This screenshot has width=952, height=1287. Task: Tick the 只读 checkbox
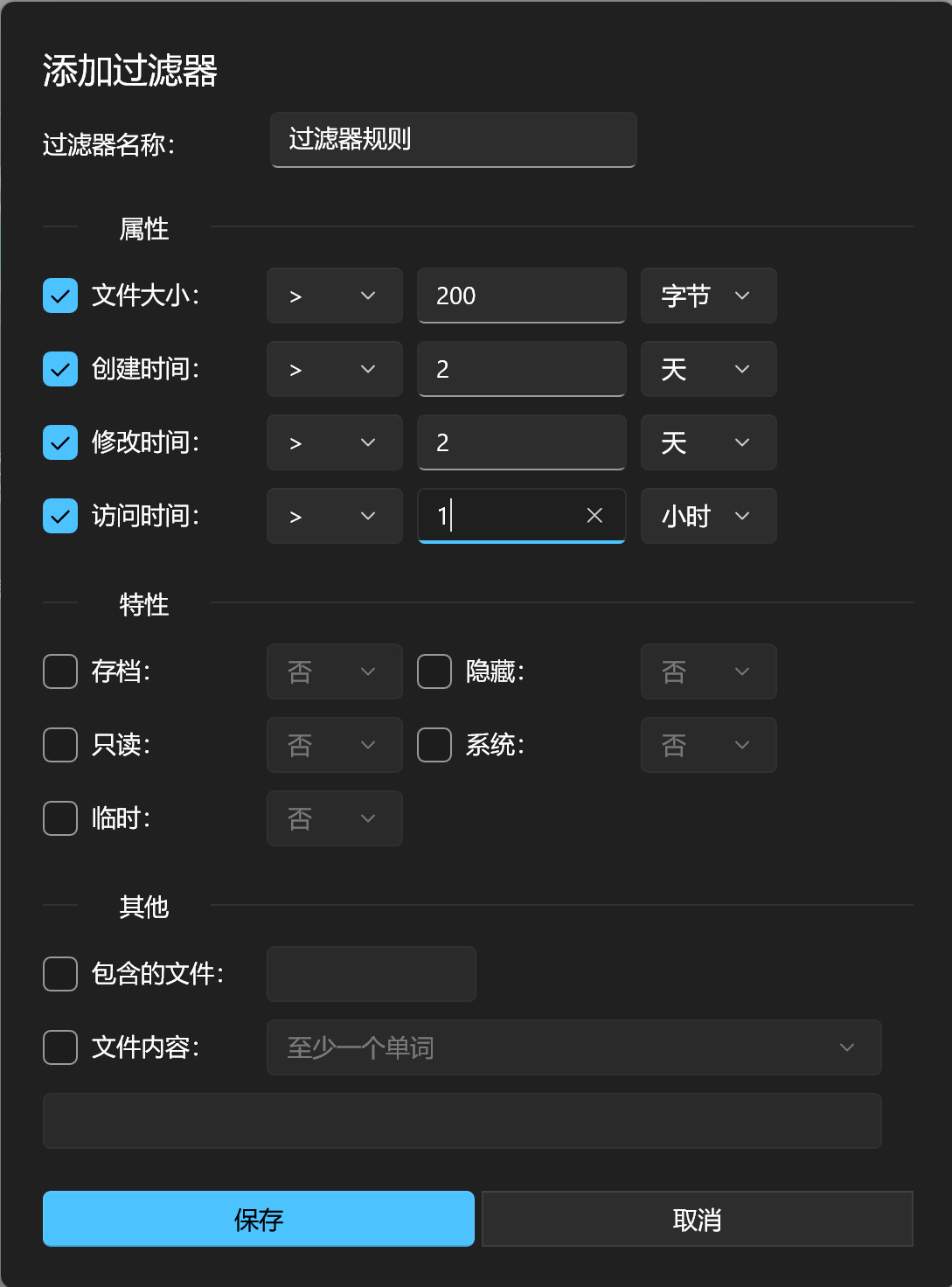click(x=60, y=745)
